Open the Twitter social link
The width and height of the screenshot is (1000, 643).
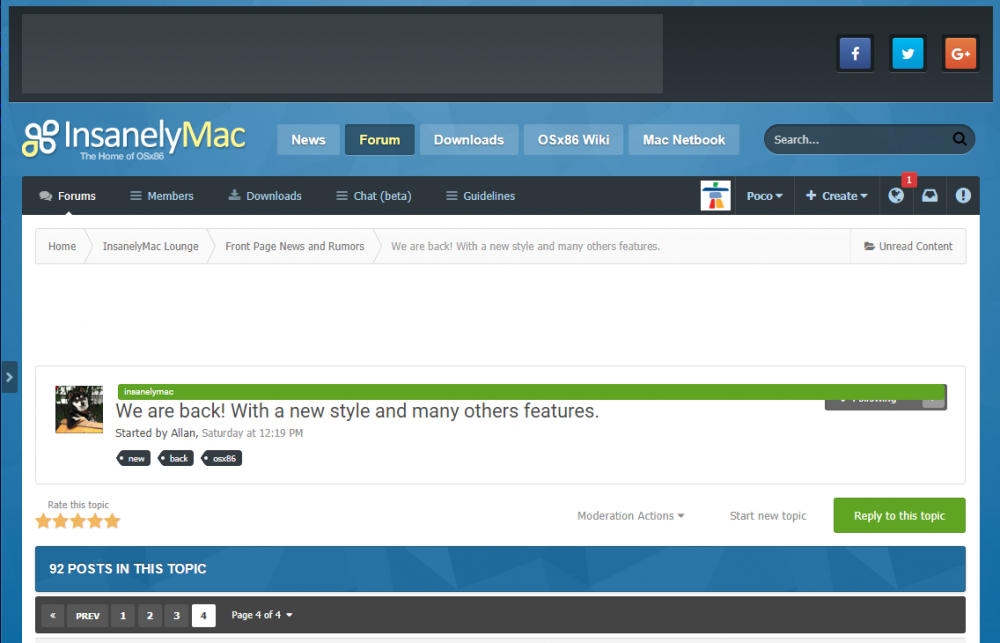[x=908, y=54]
